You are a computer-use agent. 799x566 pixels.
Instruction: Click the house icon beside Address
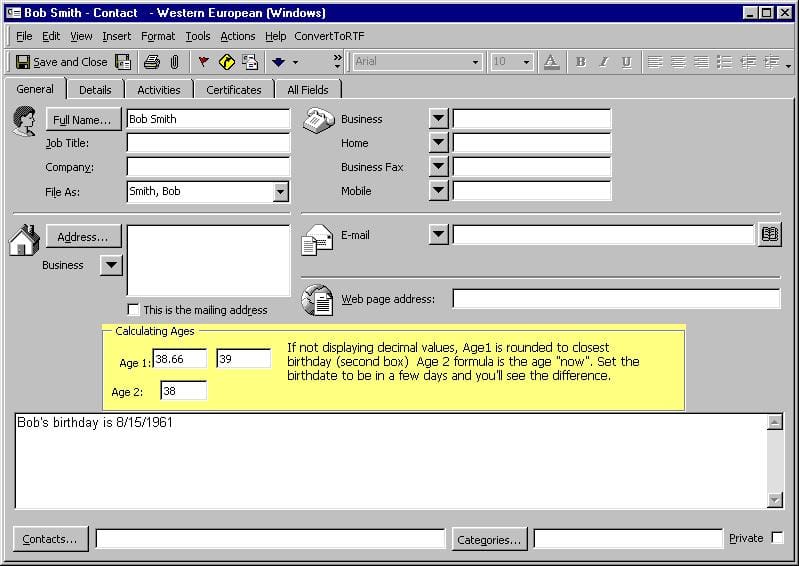point(24,239)
